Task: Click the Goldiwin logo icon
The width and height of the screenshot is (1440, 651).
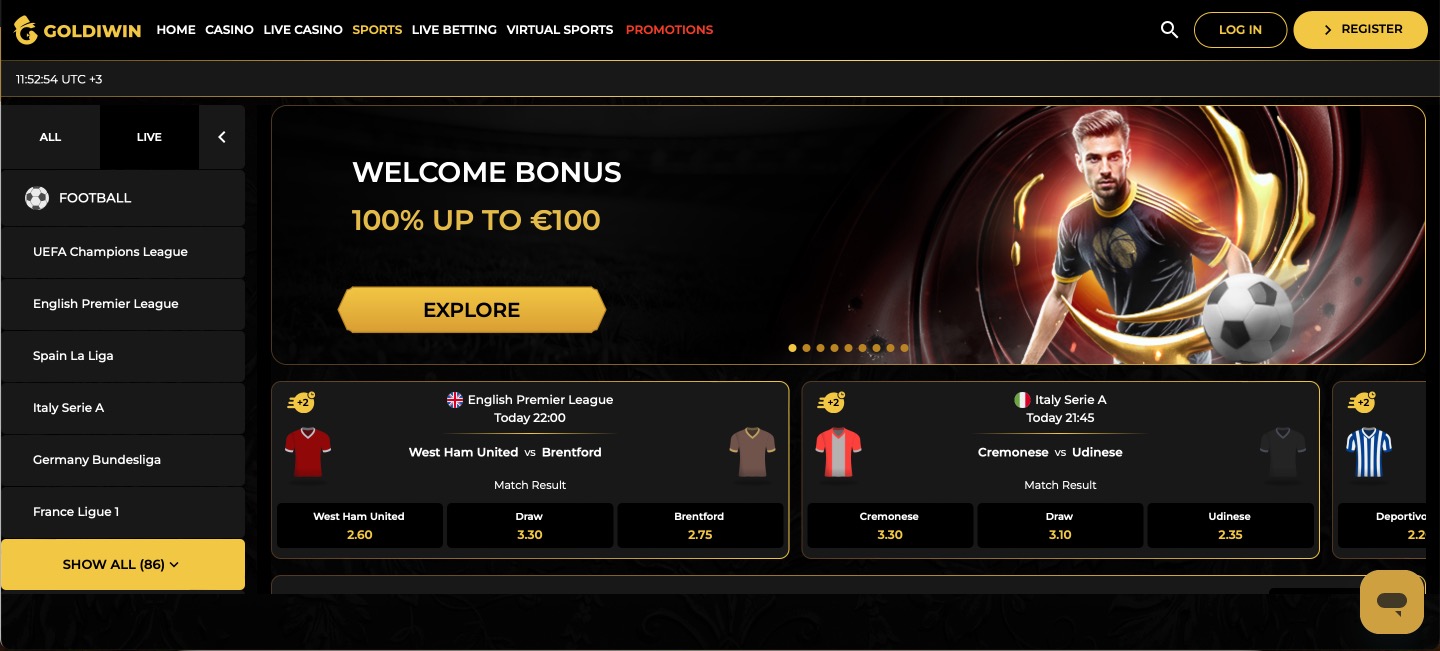Action: click(x=25, y=30)
